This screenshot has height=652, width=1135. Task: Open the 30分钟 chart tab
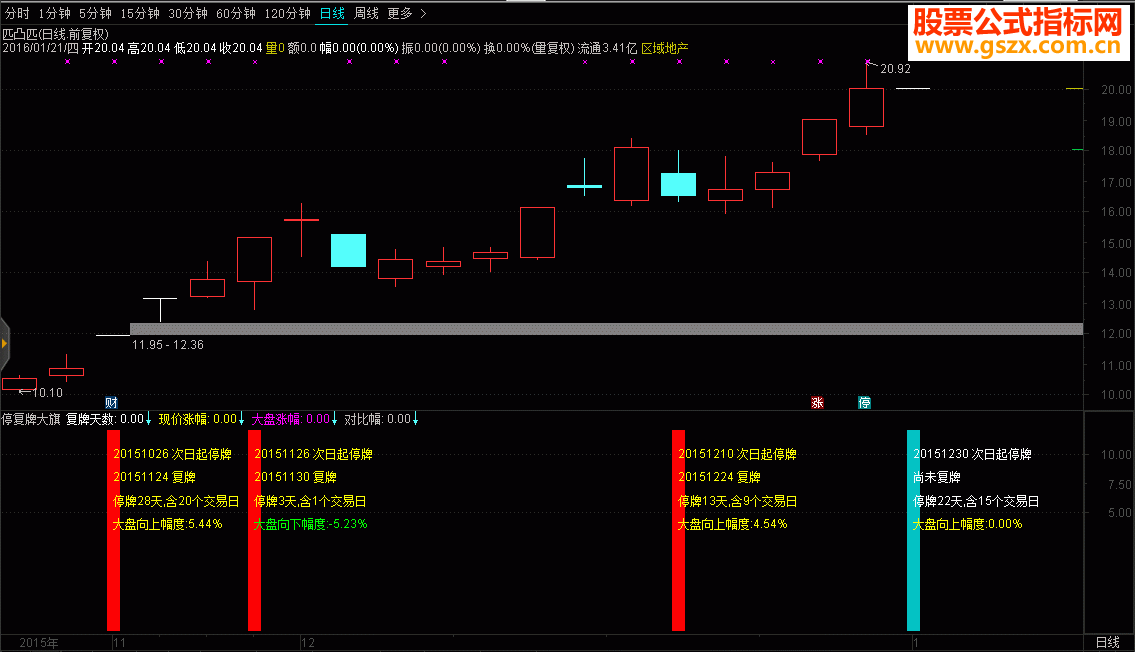tap(187, 14)
